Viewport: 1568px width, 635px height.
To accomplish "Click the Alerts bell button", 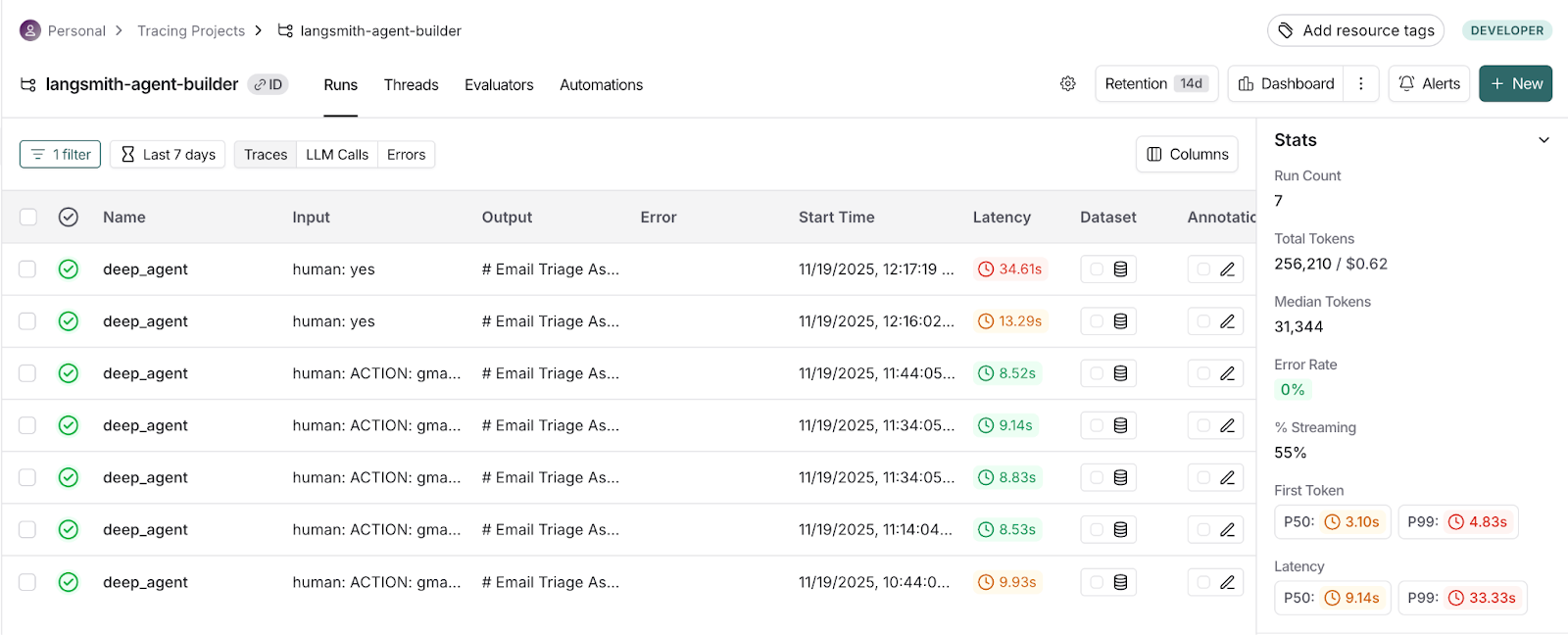I will (x=1429, y=84).
